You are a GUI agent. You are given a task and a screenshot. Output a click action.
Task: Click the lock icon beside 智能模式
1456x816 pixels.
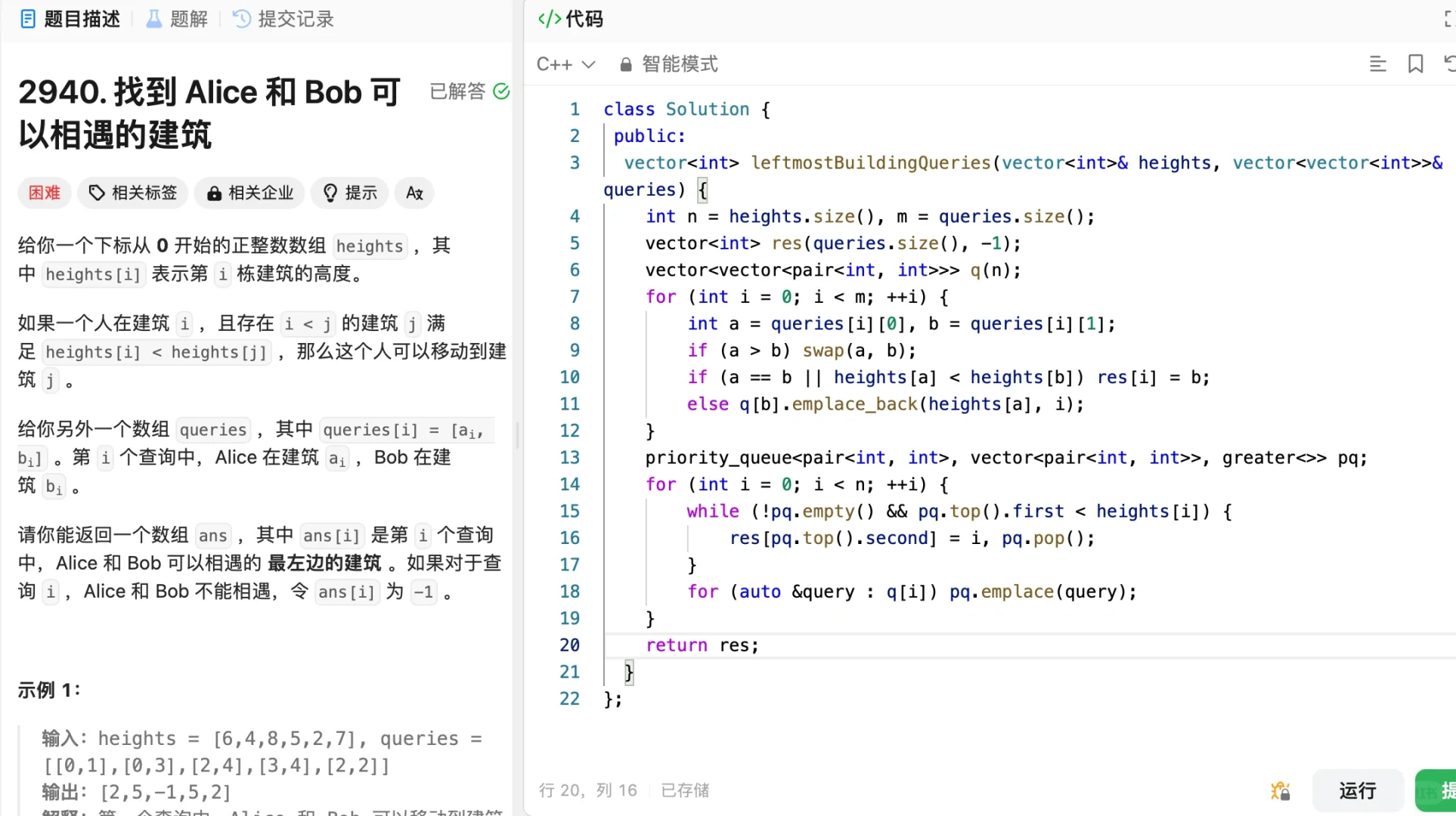pos(626,65)
